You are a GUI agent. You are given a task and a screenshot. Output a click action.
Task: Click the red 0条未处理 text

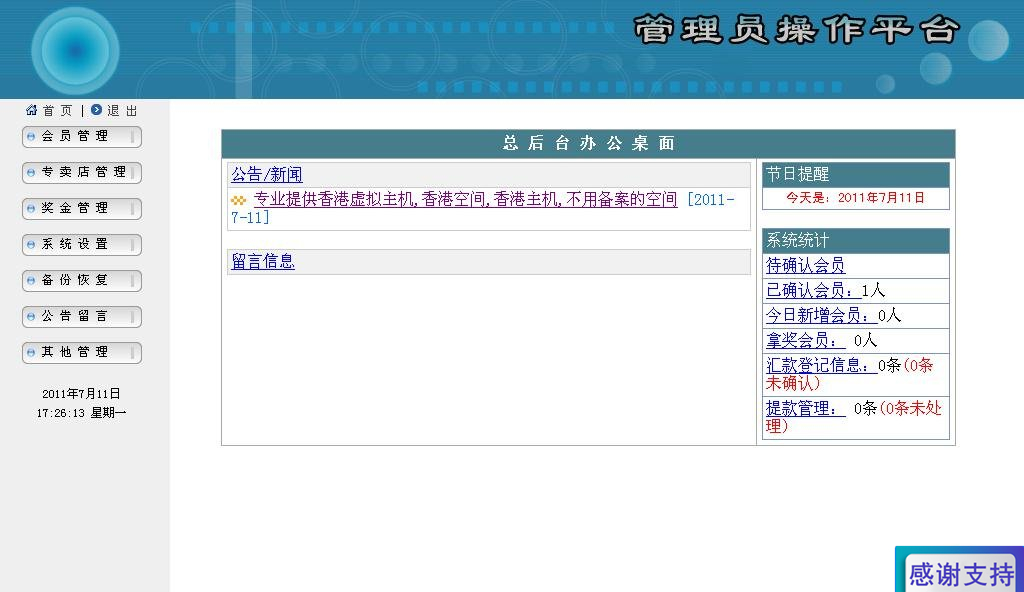pos(853,417)
